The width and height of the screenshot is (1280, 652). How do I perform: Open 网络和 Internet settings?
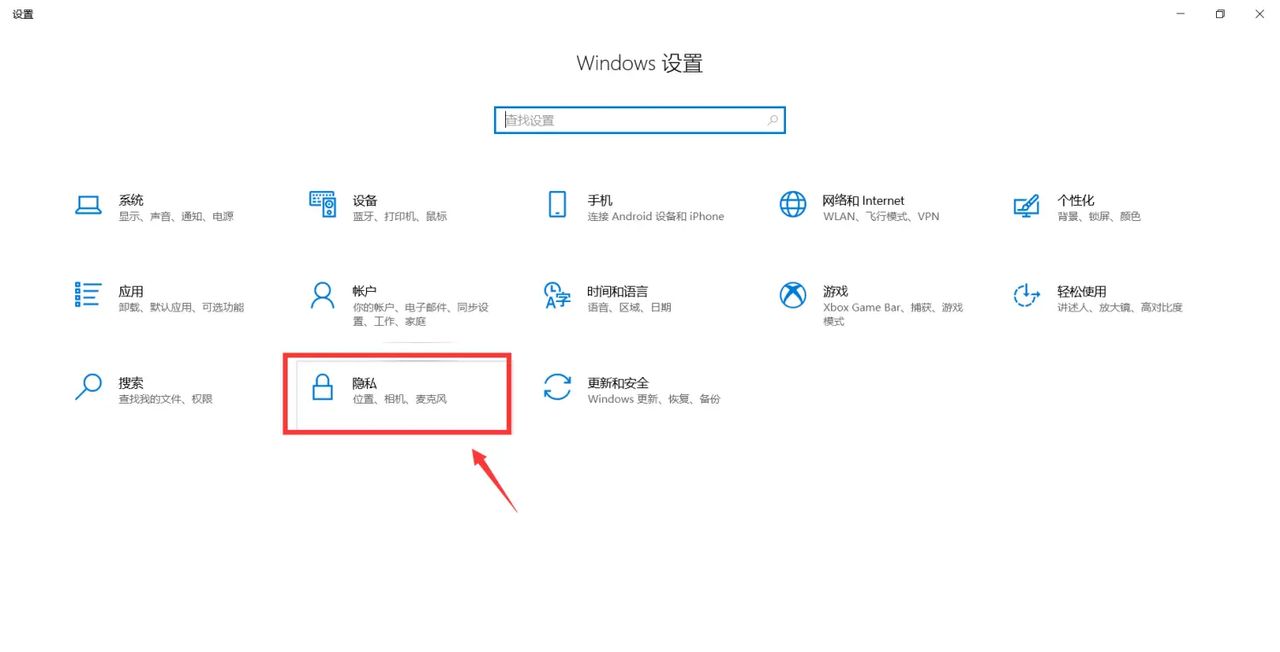pyautogui.click(x=792, y=203)
